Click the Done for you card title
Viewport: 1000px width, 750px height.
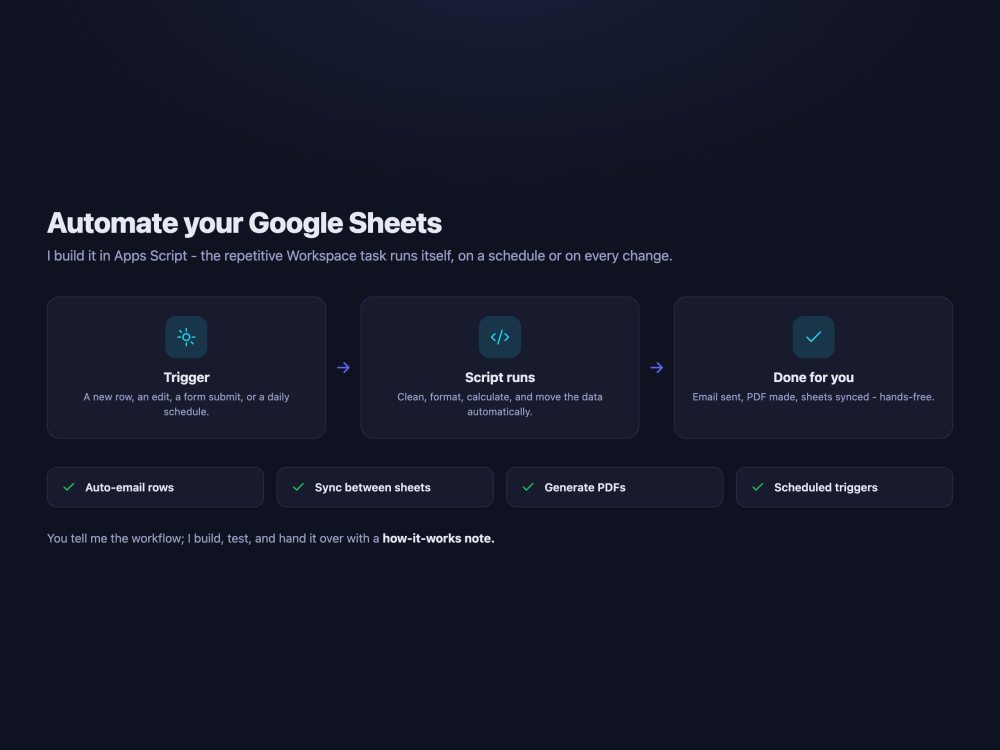point(813,378)
